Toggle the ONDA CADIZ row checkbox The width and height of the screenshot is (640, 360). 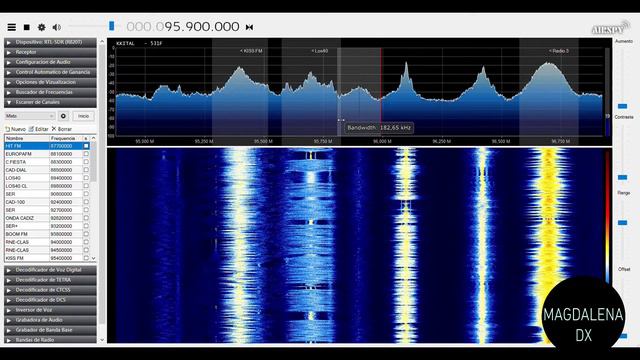86,218
